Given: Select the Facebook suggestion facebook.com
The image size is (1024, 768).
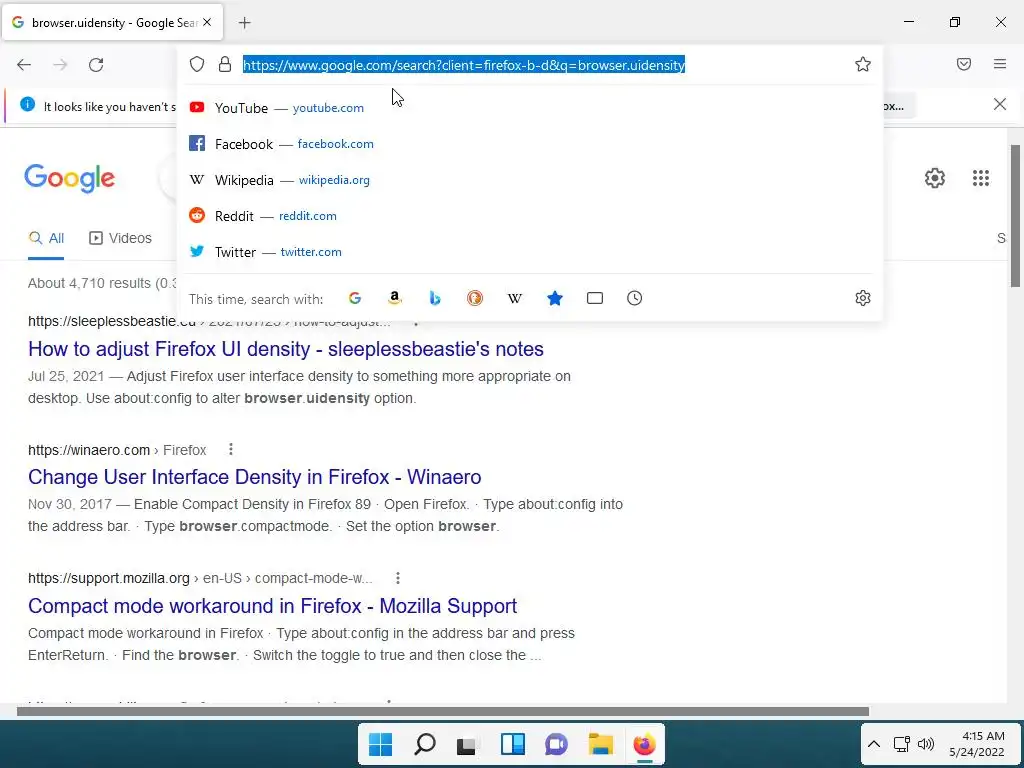Looking at the screenshot, I should (529, 144).
